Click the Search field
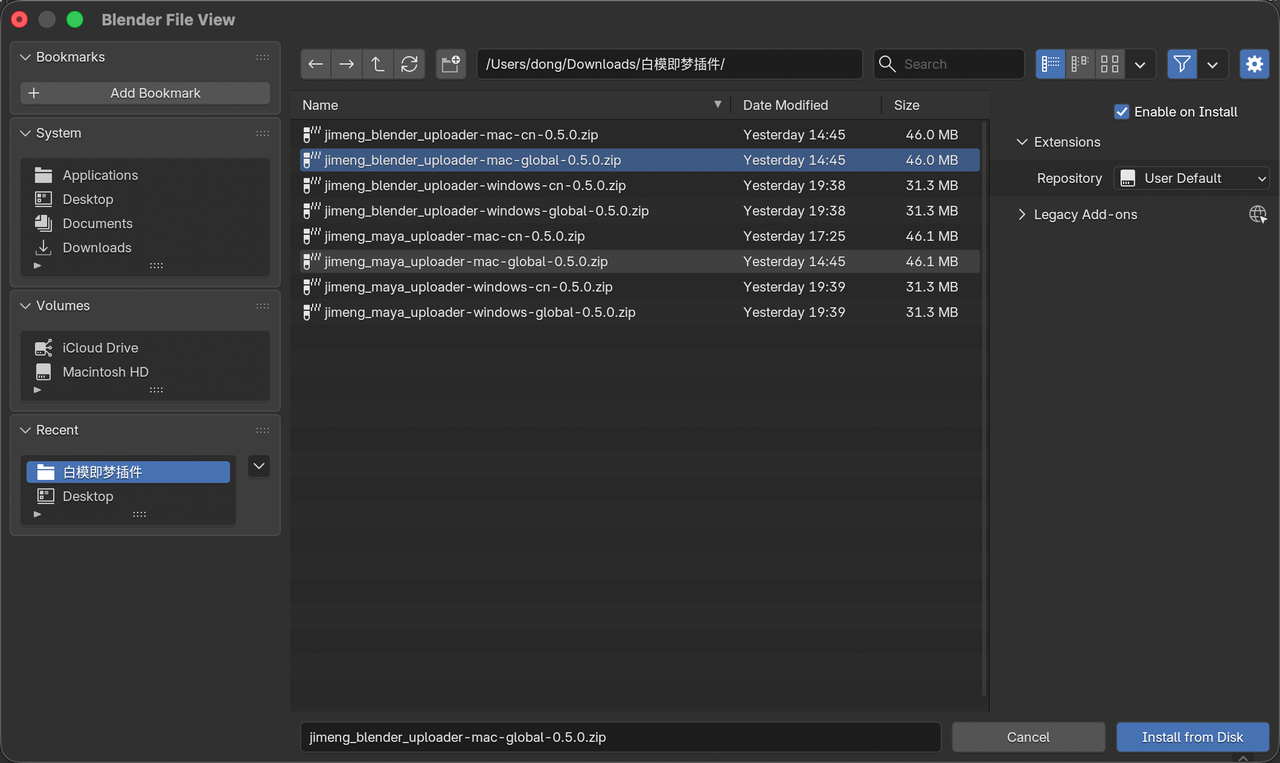 click(949, 64)
